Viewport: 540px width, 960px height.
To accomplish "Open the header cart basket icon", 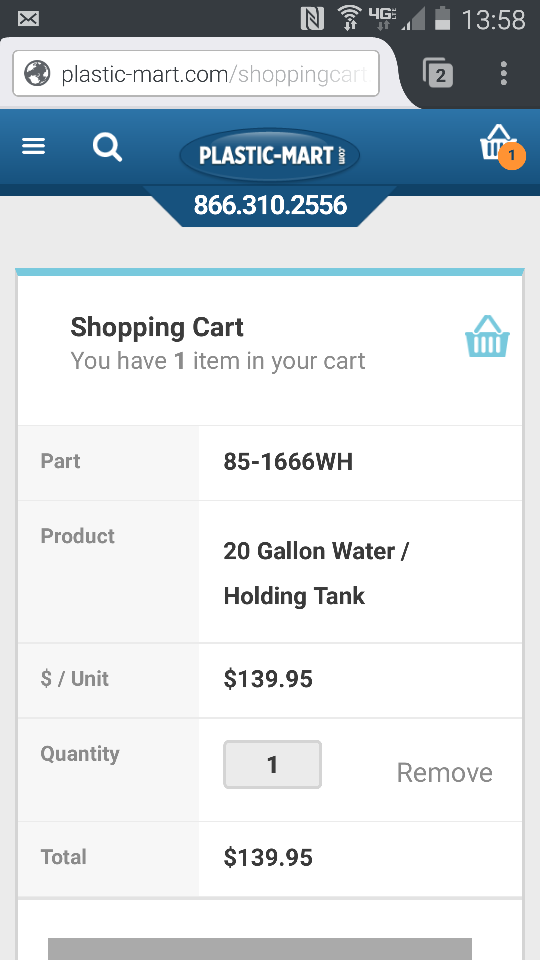I will click(x=497, y=143).
